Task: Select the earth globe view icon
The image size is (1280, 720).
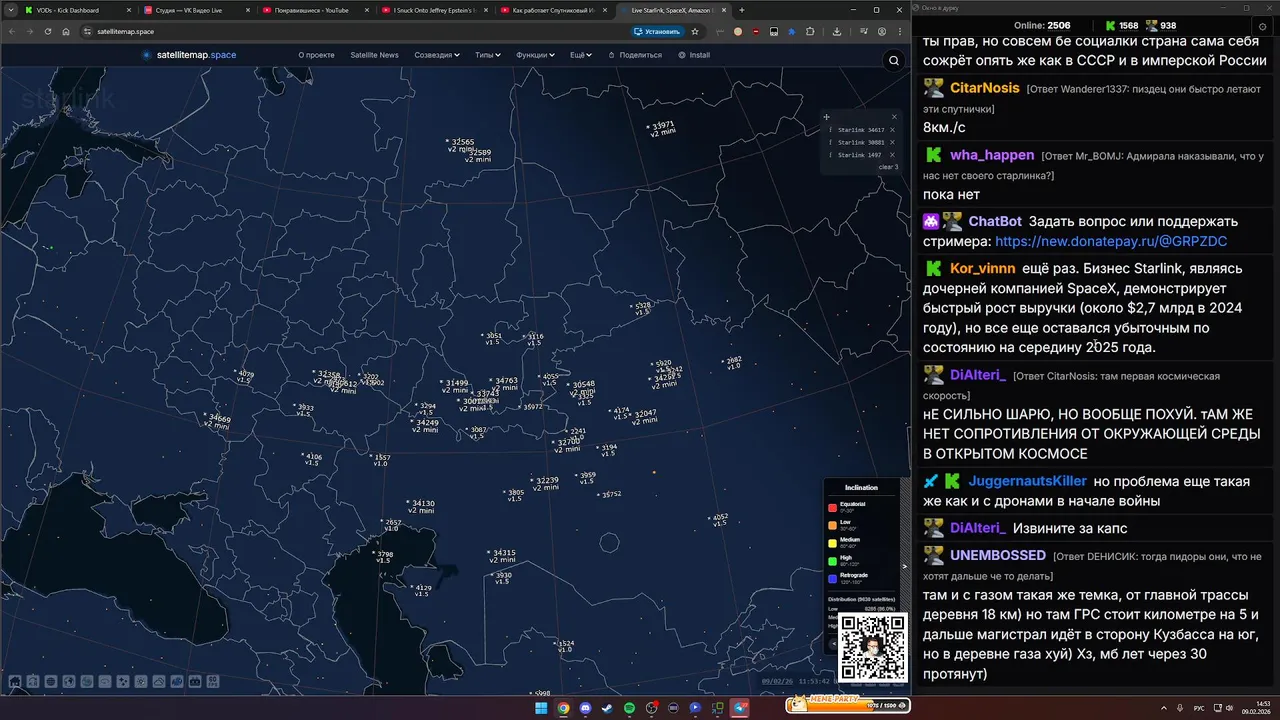Action: click(69, 681)
